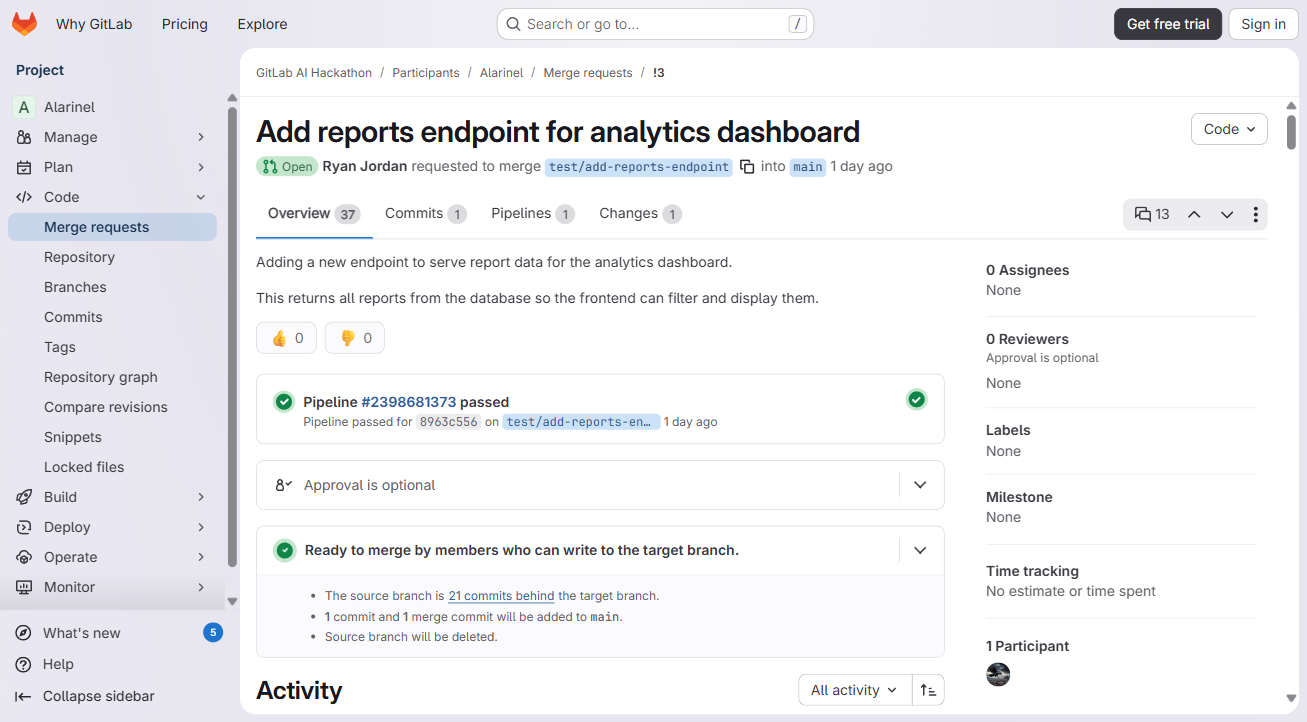Click the What's new compass icon

[23, 633]
